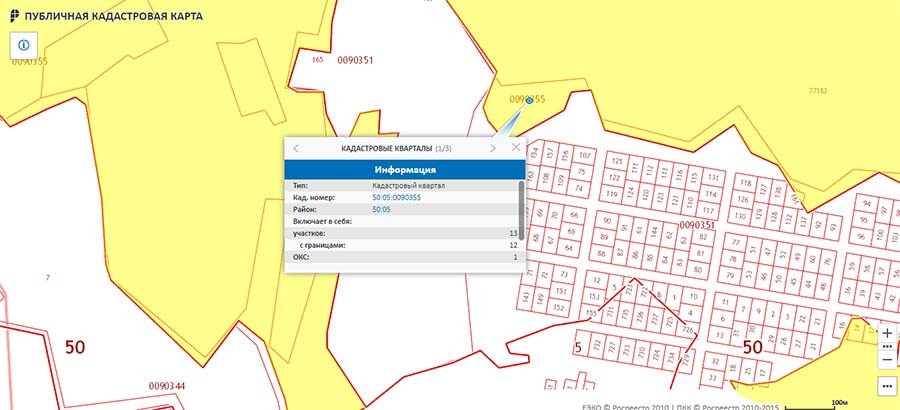Open the bottom-right more options button

click(886, 385)
